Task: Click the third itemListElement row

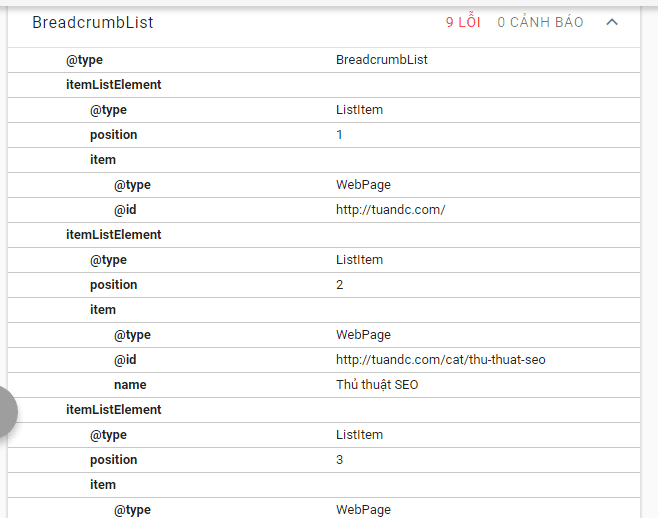Action: (114, 410)
